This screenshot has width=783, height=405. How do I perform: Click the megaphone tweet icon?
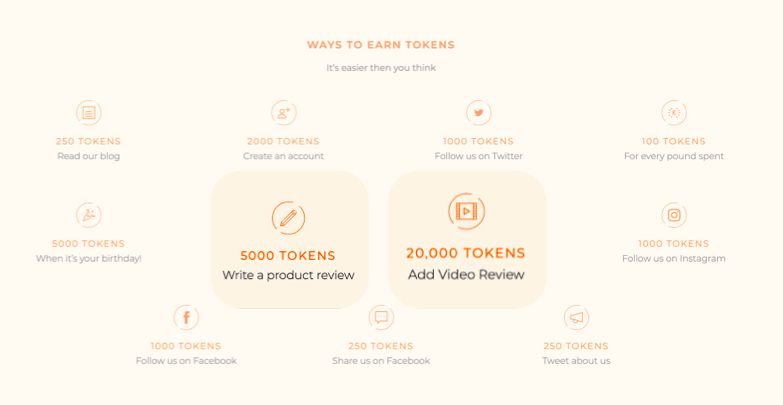[x=576, y=318]
